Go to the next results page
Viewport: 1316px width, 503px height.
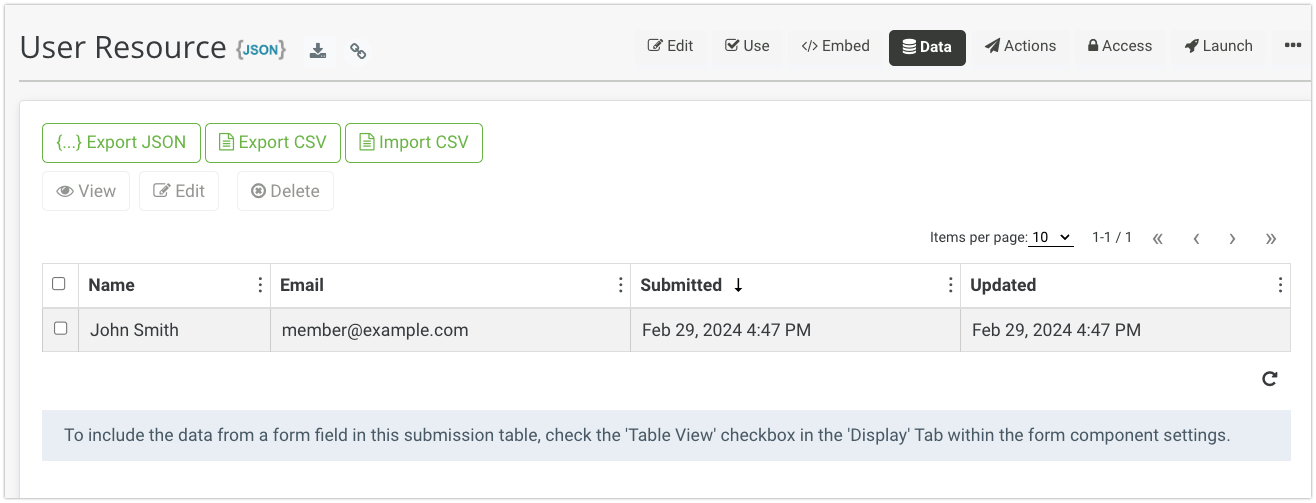click(1233, 238)
